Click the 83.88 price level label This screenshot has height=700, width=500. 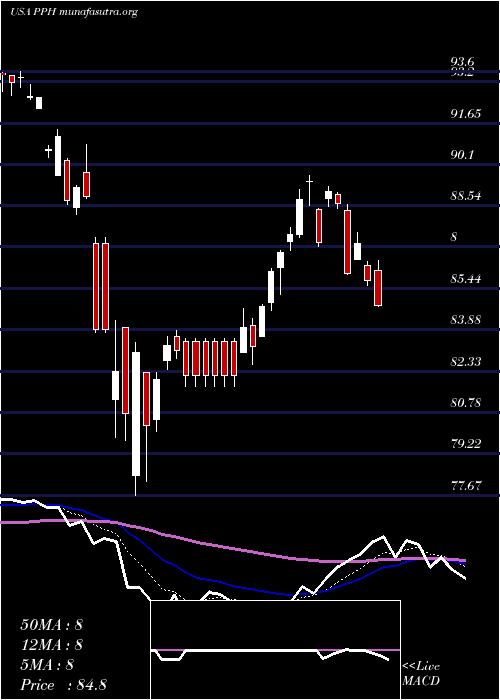466,320
